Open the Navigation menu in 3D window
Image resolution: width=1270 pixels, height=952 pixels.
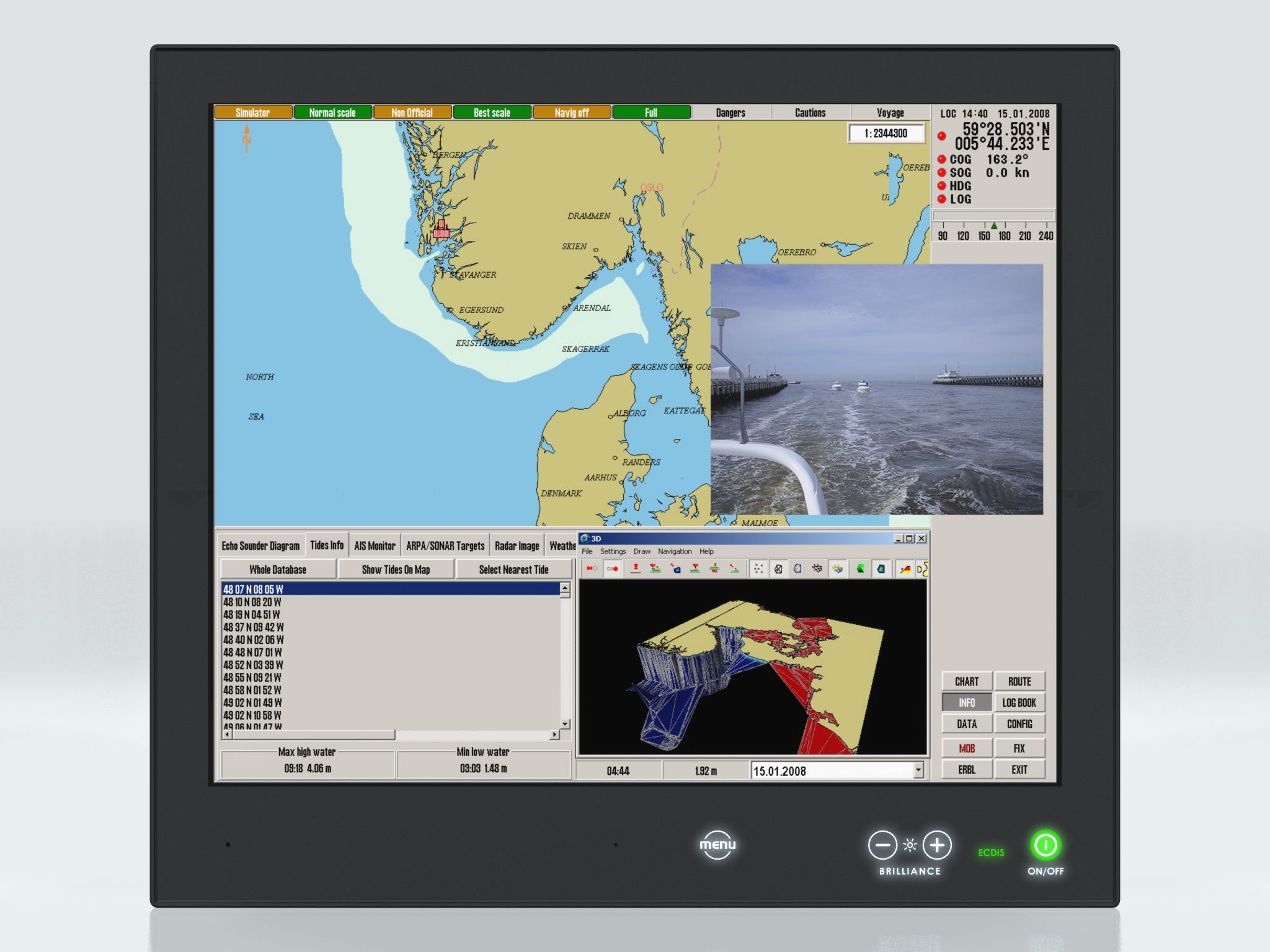coord(675,551)
